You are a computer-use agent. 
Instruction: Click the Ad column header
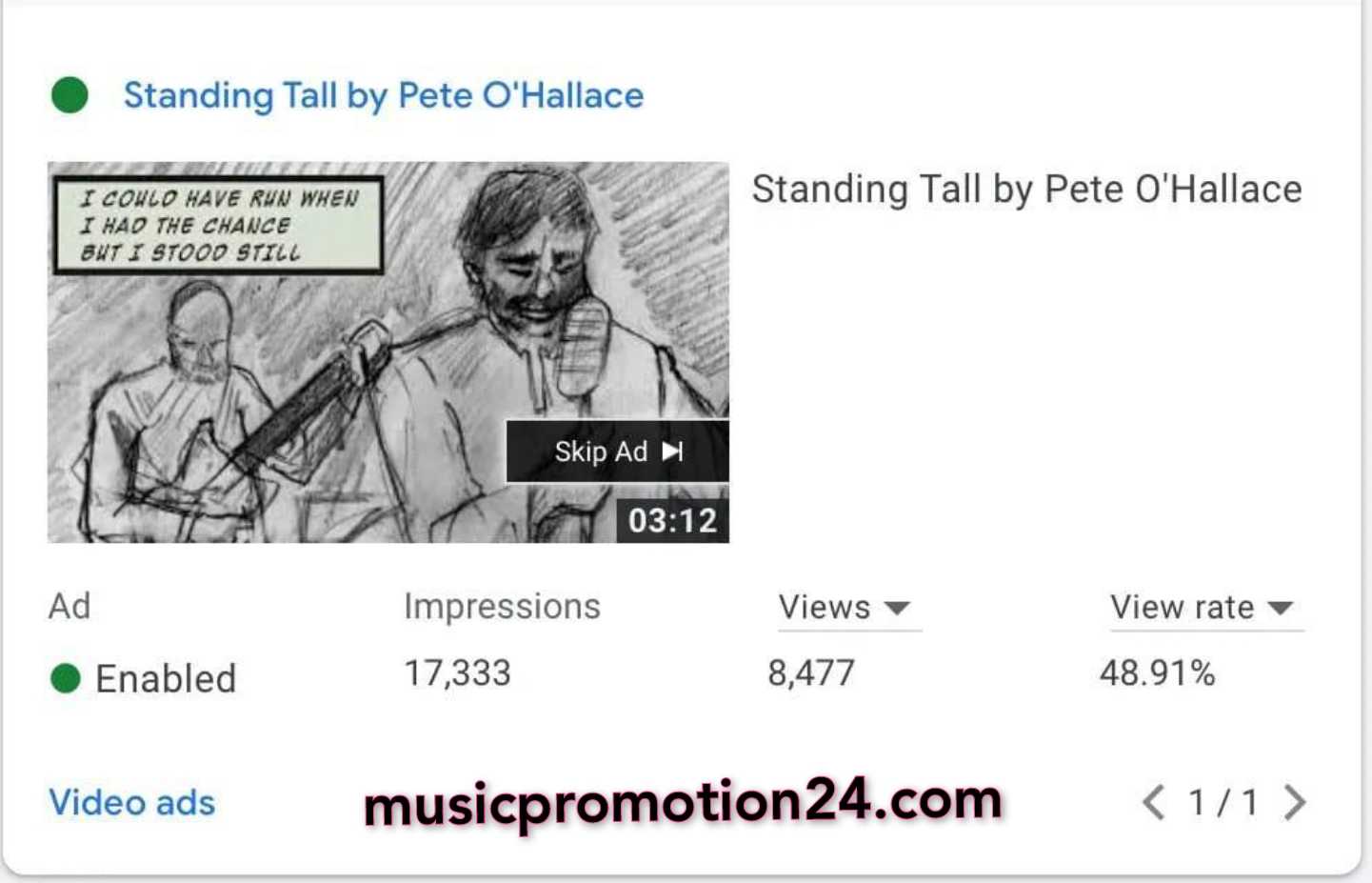pyautogui.click(x=70, y=606)
